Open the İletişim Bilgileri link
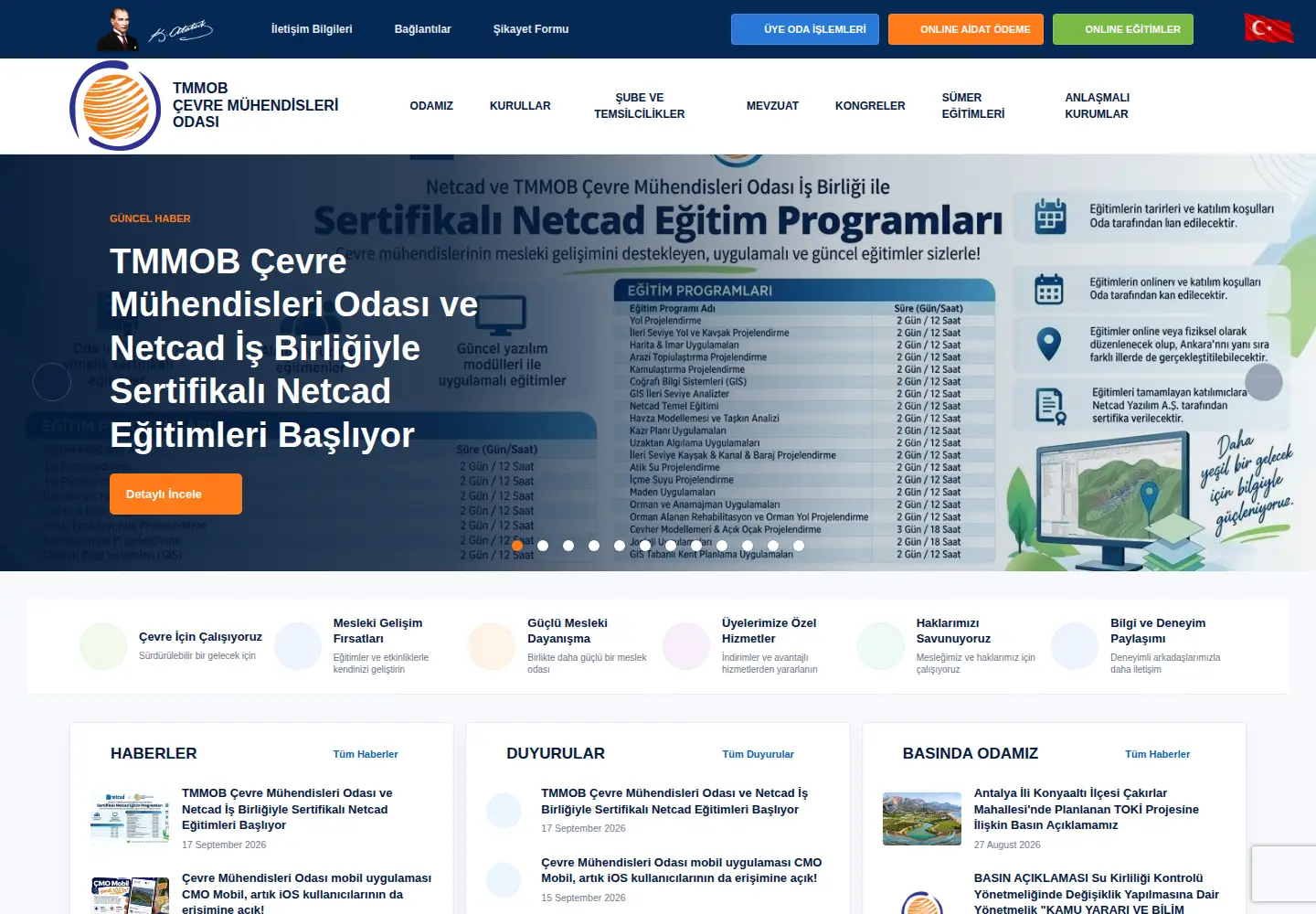The image size is (1316, 914). click(x=312, y=29)
